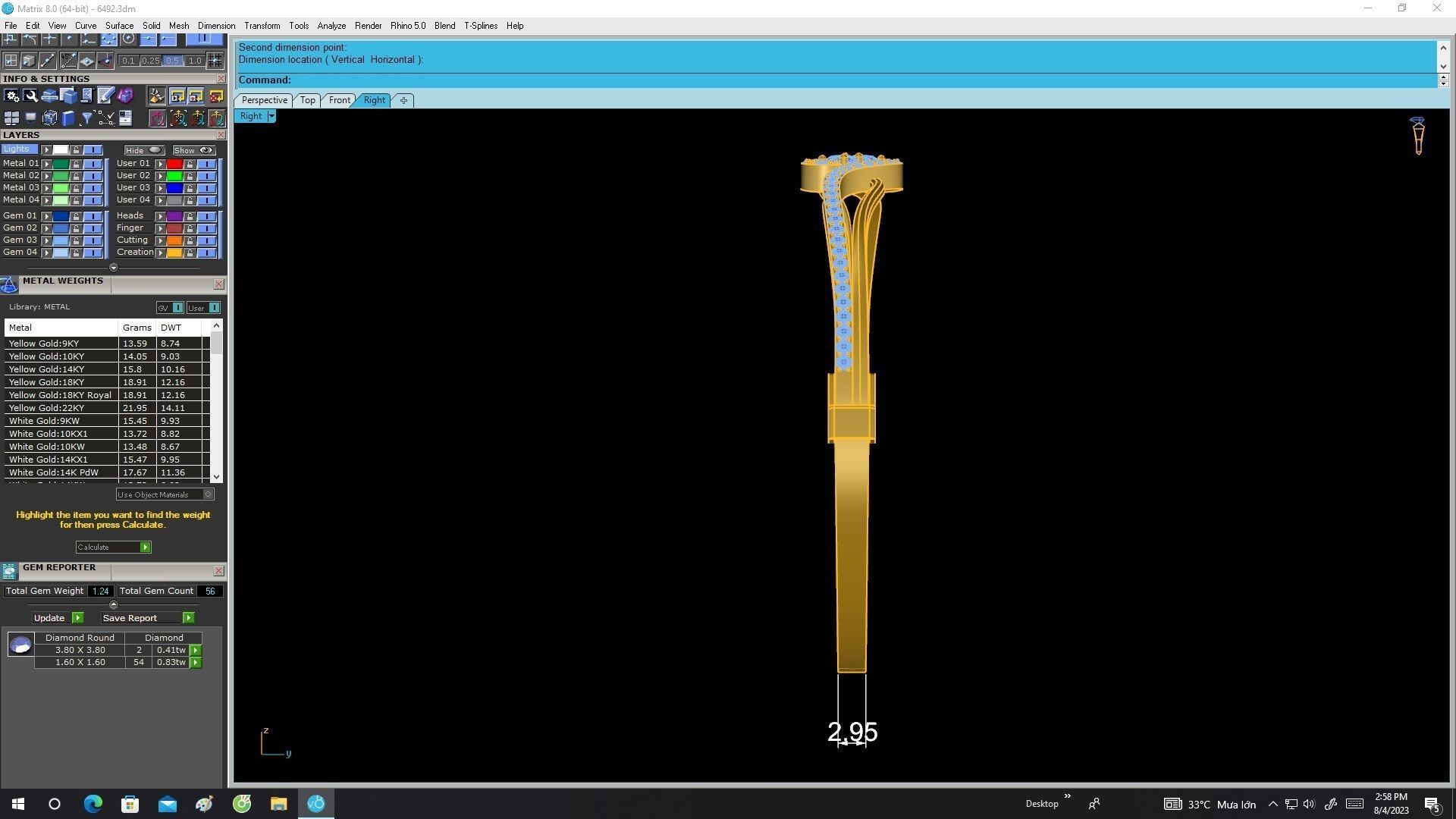The width and height of the screenshot is (1456, 819).
Task: Expand the Heads layer arrow
Action: 160,216
